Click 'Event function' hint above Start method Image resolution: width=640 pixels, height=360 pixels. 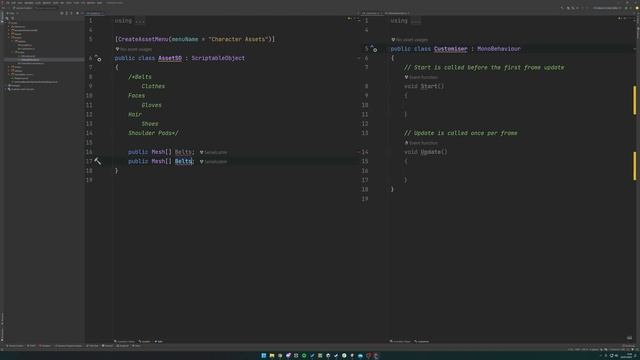(x=421, y=77)
